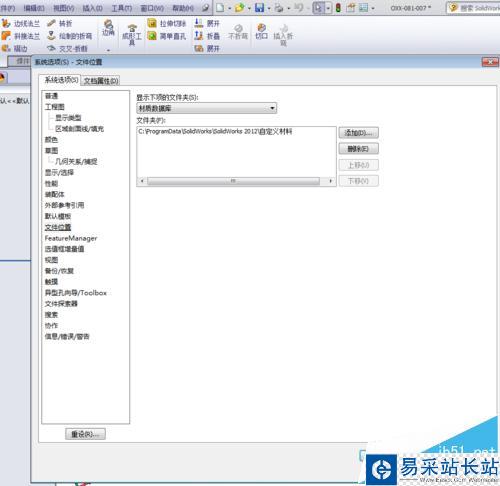
Task: Click the 展开 Flatten tool below 折叠
Action: point(207,49)
